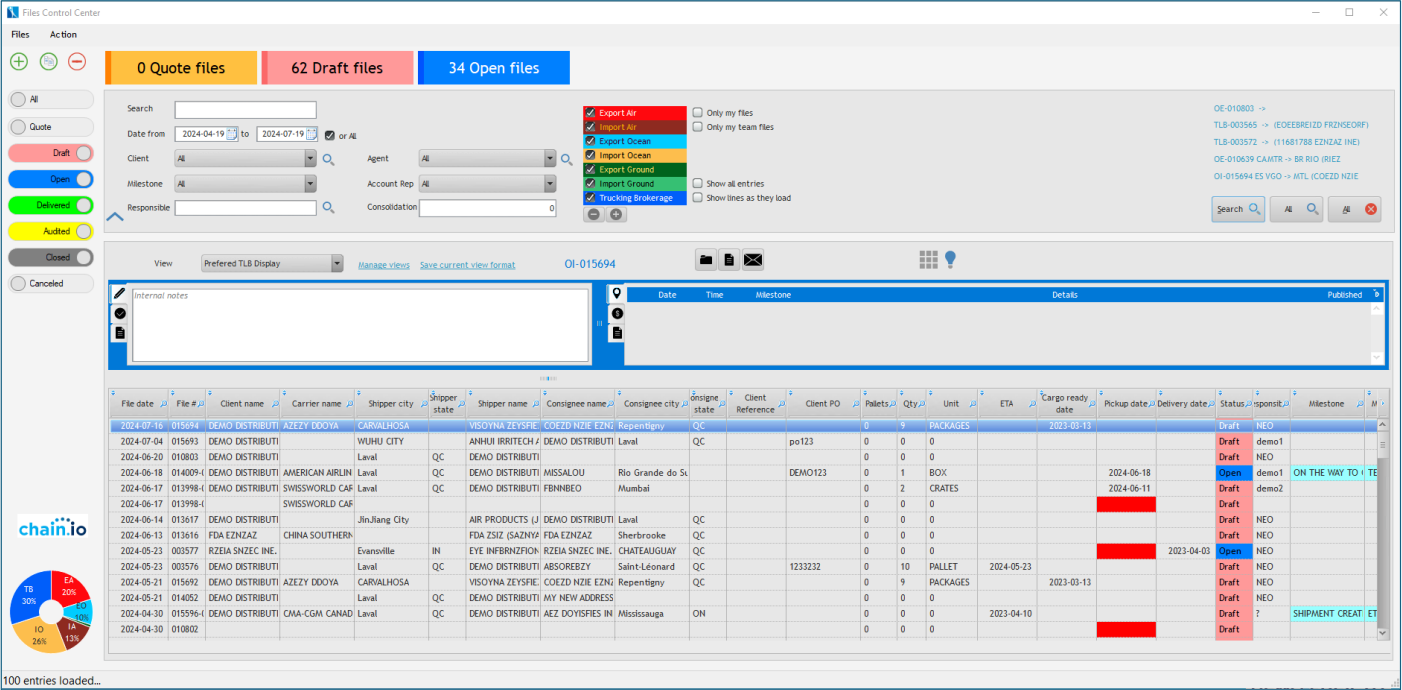The image size is (1402, 690).
Task: Click the checkmark icon beside internal notes
Action: pyautogui.click(x=120, y=313)
